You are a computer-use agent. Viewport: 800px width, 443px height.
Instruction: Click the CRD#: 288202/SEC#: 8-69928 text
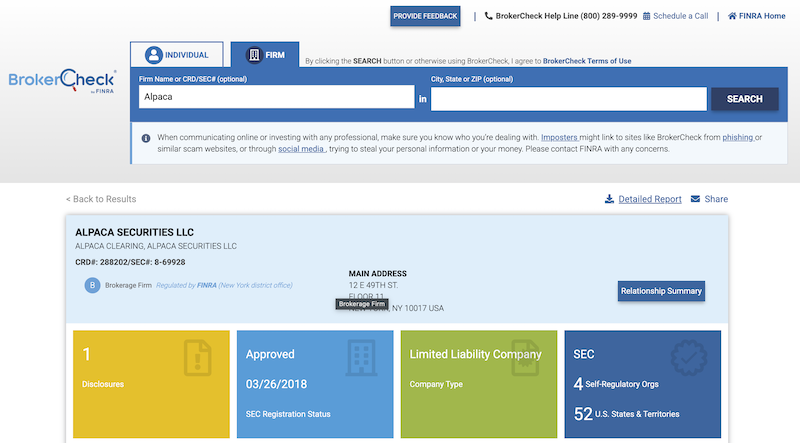click(130, 262)
